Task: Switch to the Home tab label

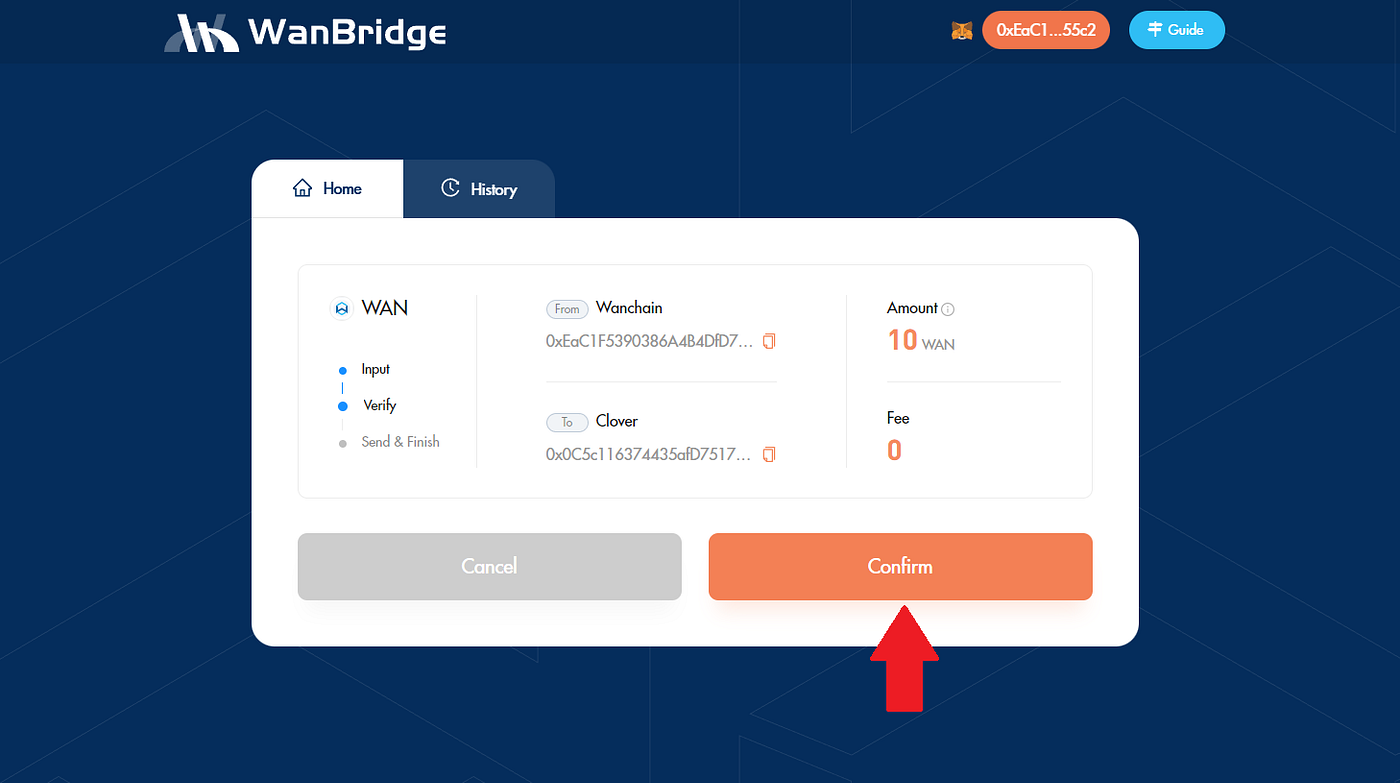Action: pyautogui.click(x=342, y=188)
